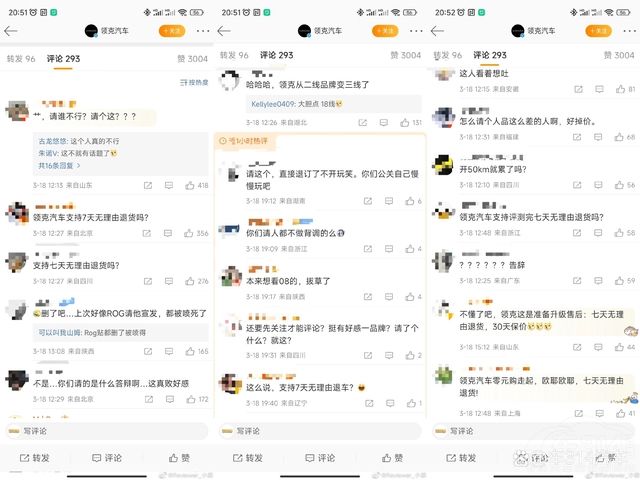Tap share icon beside the 172 likes count
Screen dimensions: 640x480
pyautogui.click(x=149, y=399)
